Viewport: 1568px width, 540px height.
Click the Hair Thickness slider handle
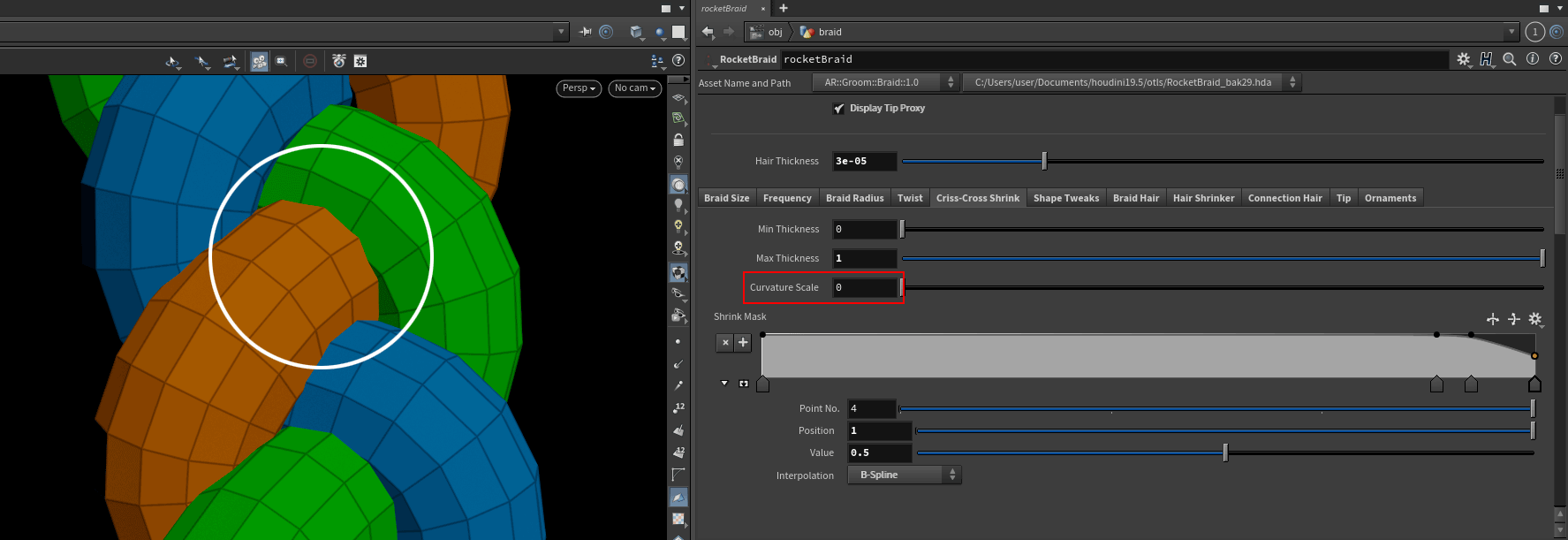point(1044,161)
